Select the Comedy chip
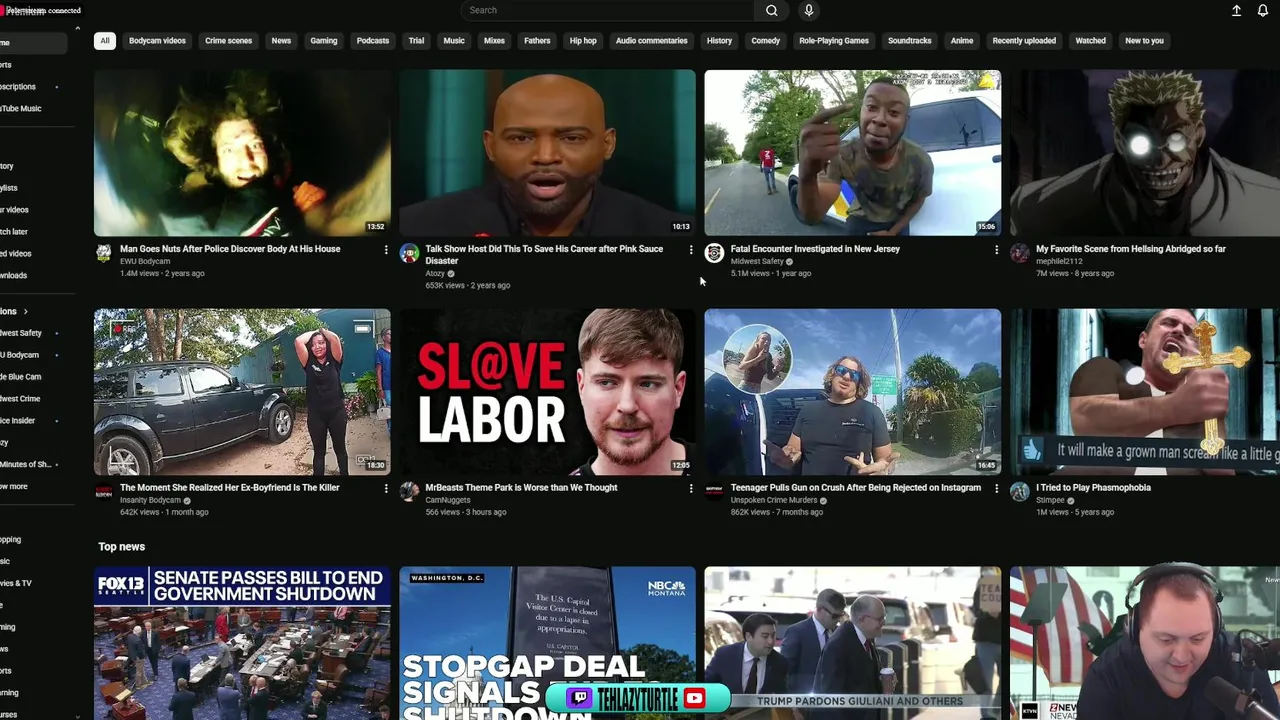Screen dimensions: 1280x720 (x=765, y=41)
